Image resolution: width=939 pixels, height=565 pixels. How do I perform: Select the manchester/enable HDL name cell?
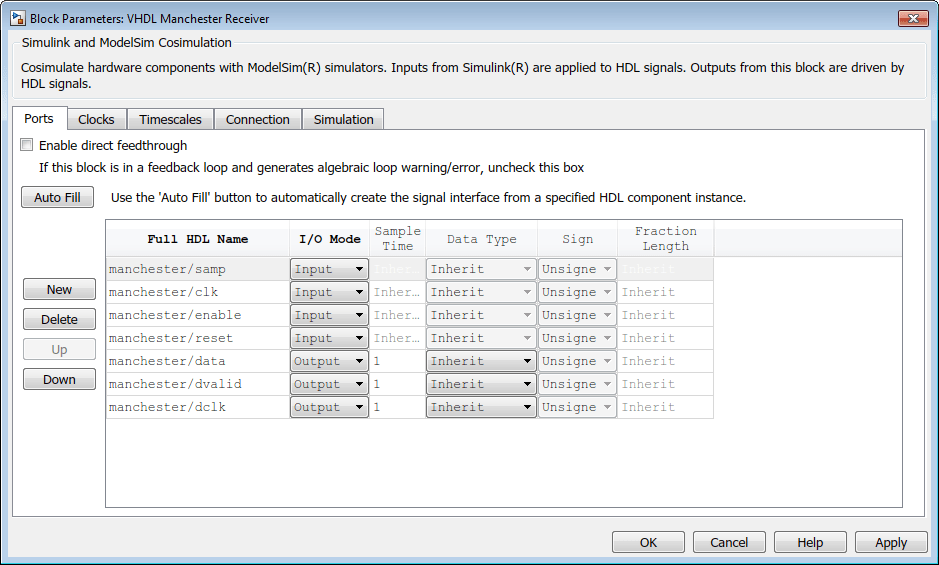click(198, 315)
